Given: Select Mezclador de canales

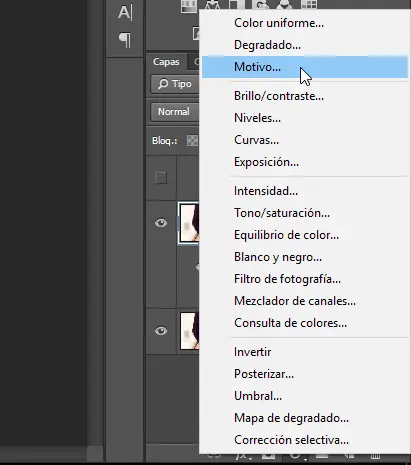Looking at the screenshot, I should (305, 301).
